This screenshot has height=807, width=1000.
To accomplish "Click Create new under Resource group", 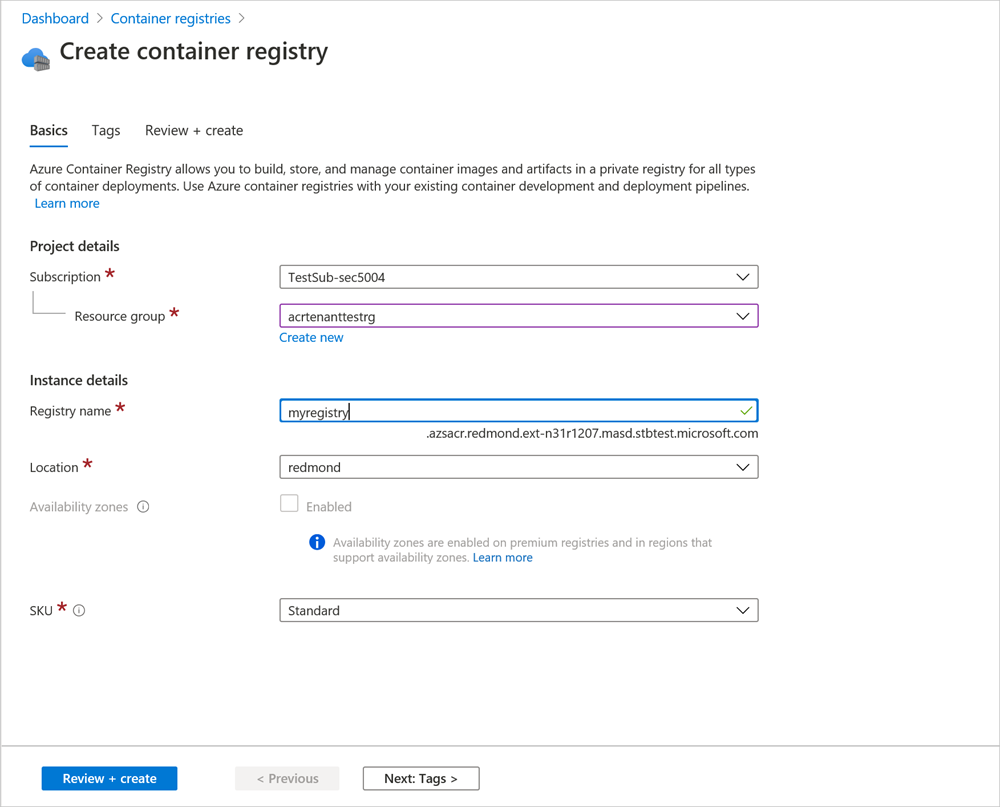I will click(x=311, y=337).
